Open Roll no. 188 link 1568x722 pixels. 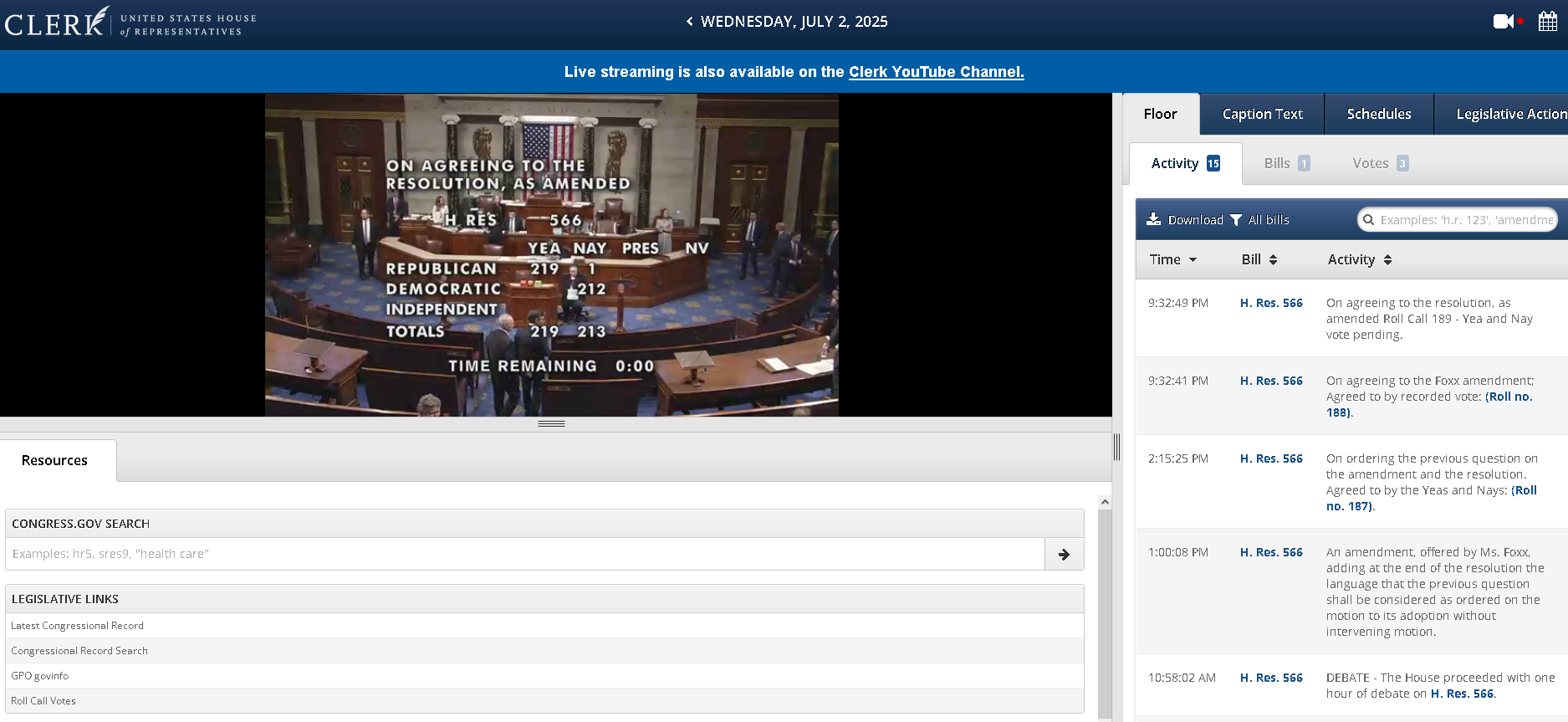(1429, 404)
